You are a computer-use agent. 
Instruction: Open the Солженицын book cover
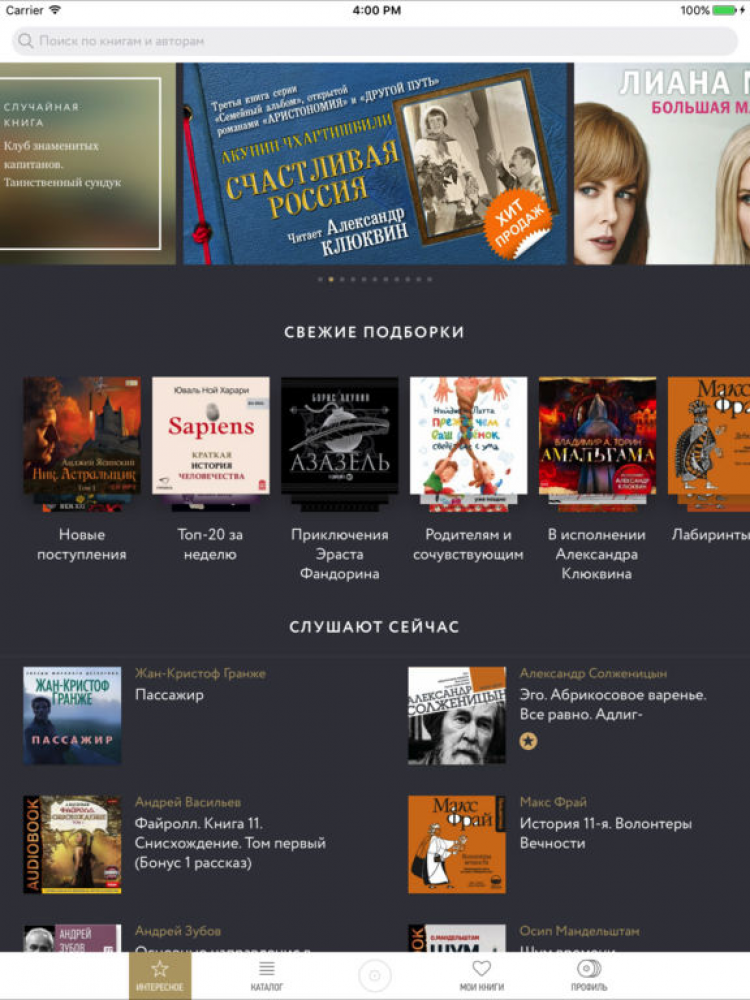coord(457,716)
